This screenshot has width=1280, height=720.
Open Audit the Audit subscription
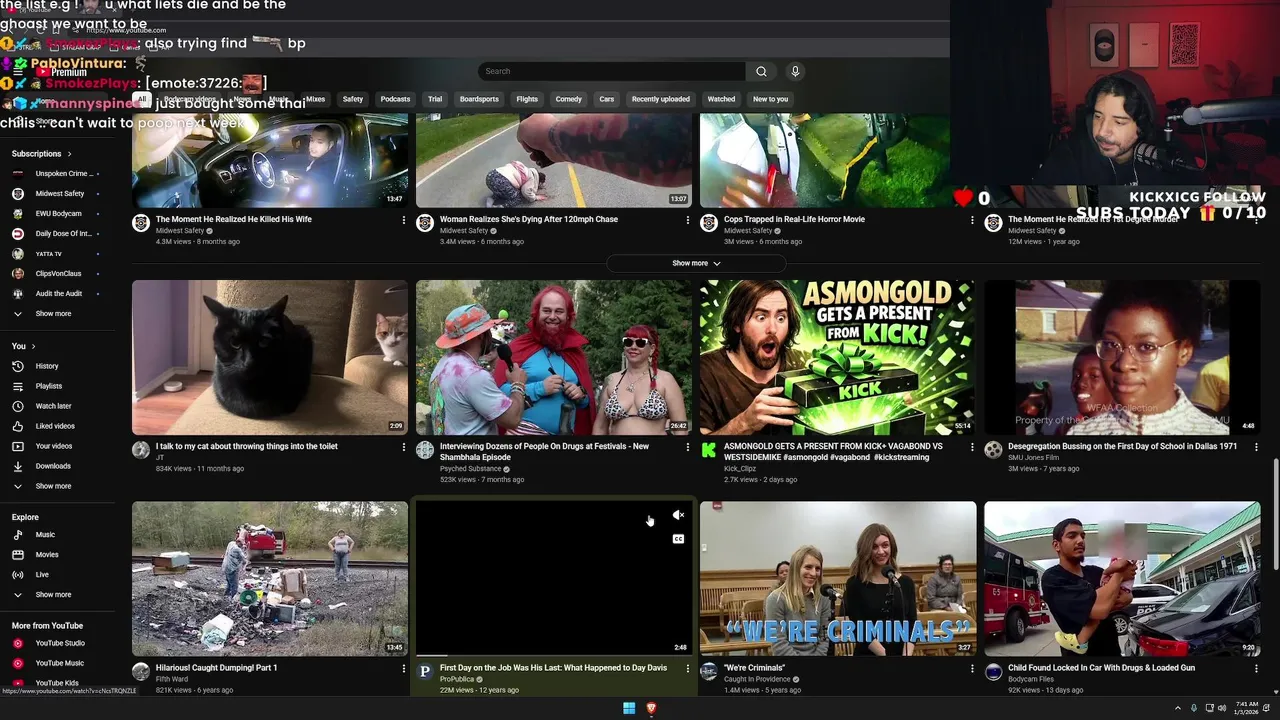coord(58,294)
